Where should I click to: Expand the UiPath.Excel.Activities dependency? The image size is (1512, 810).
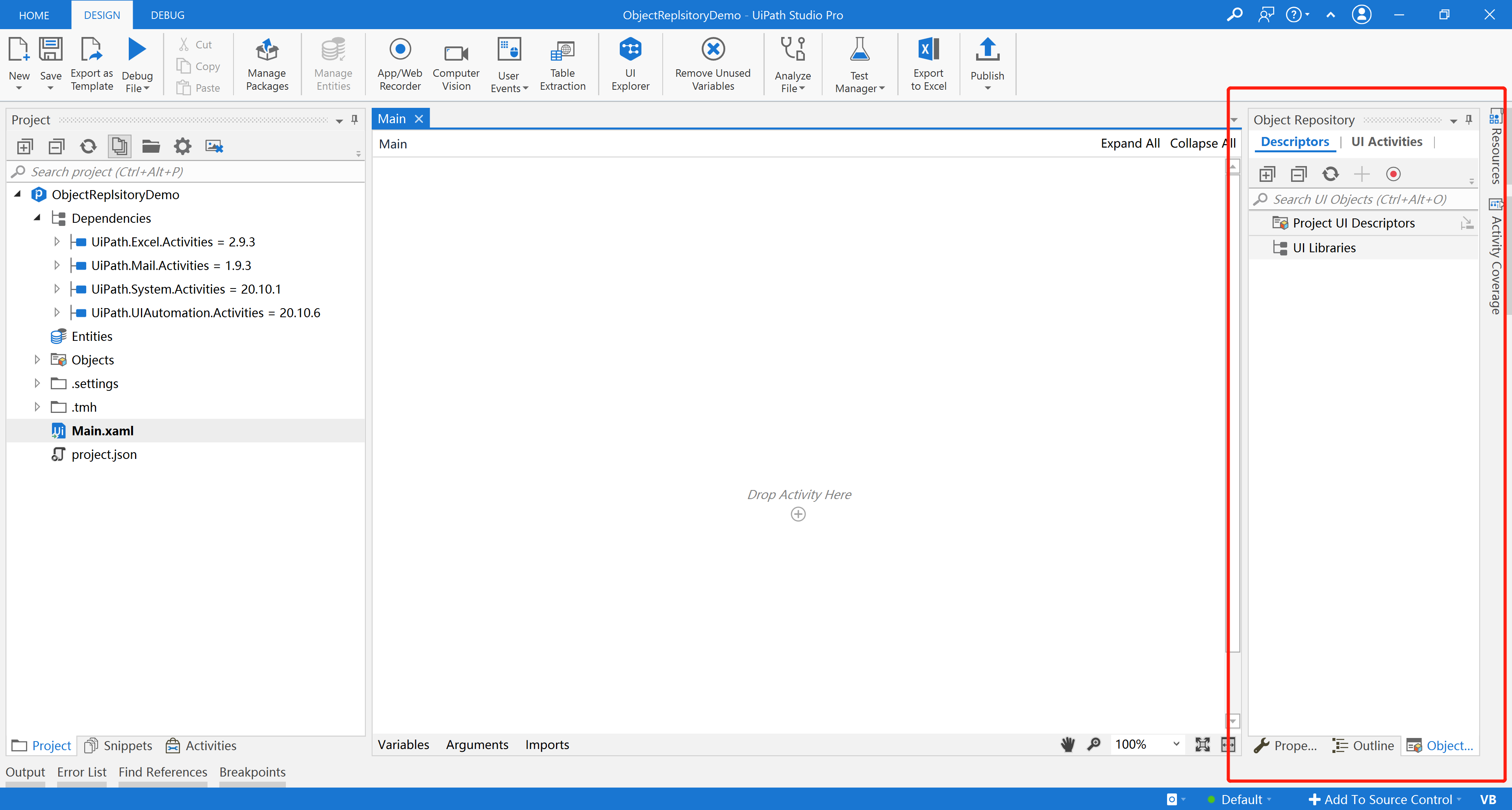(x=57, y=241)
